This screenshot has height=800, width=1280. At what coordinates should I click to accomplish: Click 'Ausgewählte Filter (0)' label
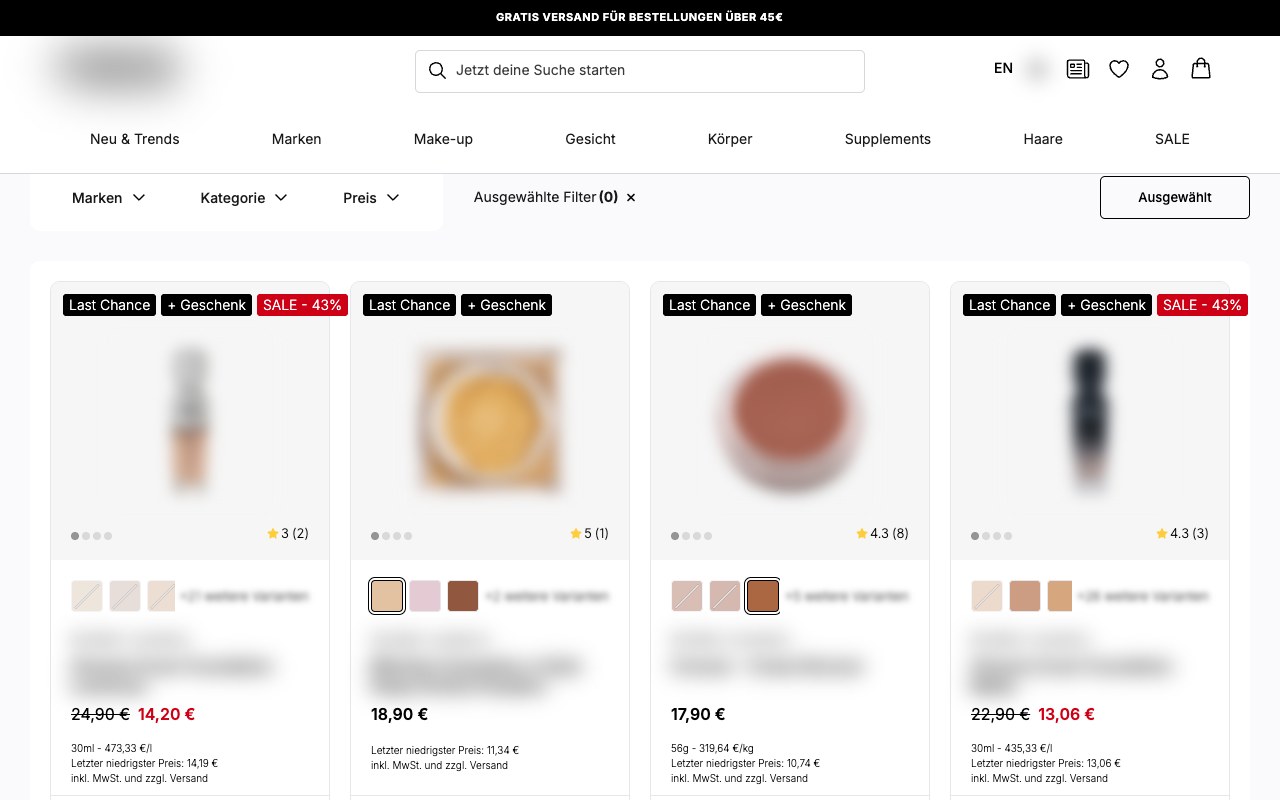pos(546,197)
